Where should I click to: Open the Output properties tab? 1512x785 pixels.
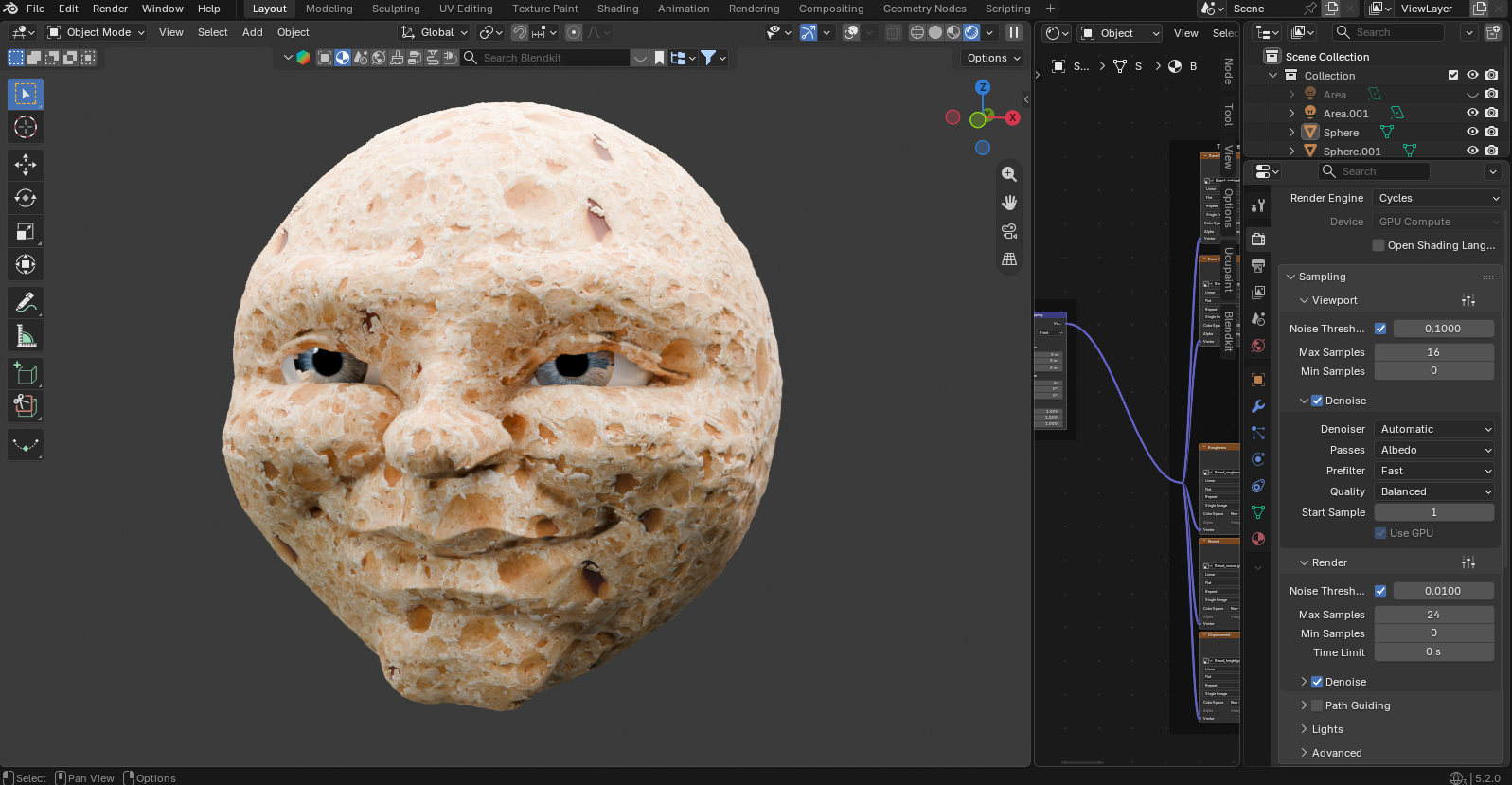(x=1258, y=266)
